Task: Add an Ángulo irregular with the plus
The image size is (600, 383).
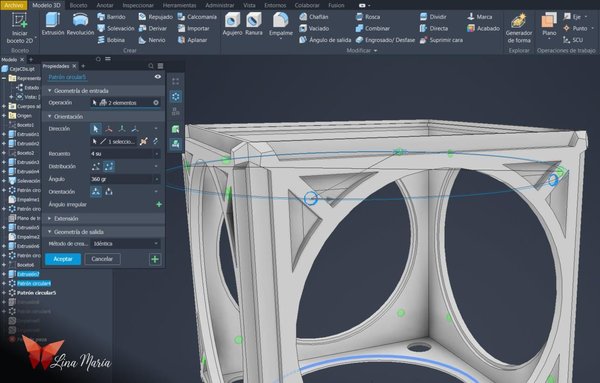Action: coord(159,204)
